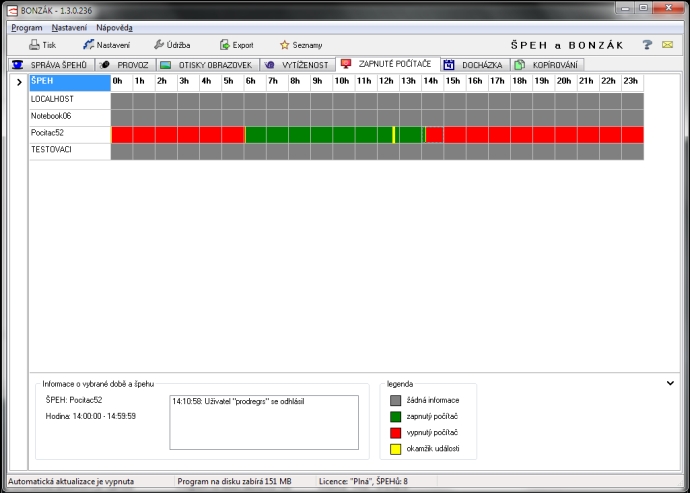Click the ŠPEH column header

coord(70,83)
